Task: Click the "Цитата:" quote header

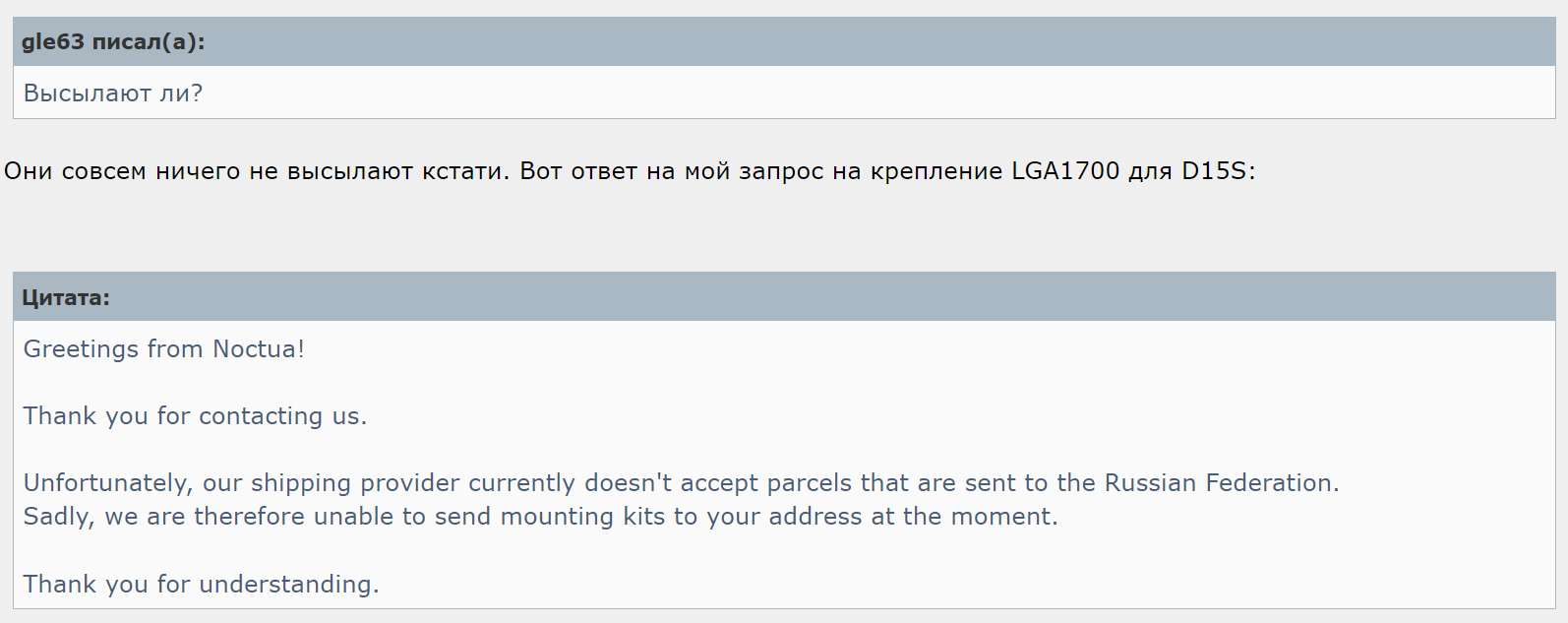Action: pyautogui.click(x=66, y=297)
